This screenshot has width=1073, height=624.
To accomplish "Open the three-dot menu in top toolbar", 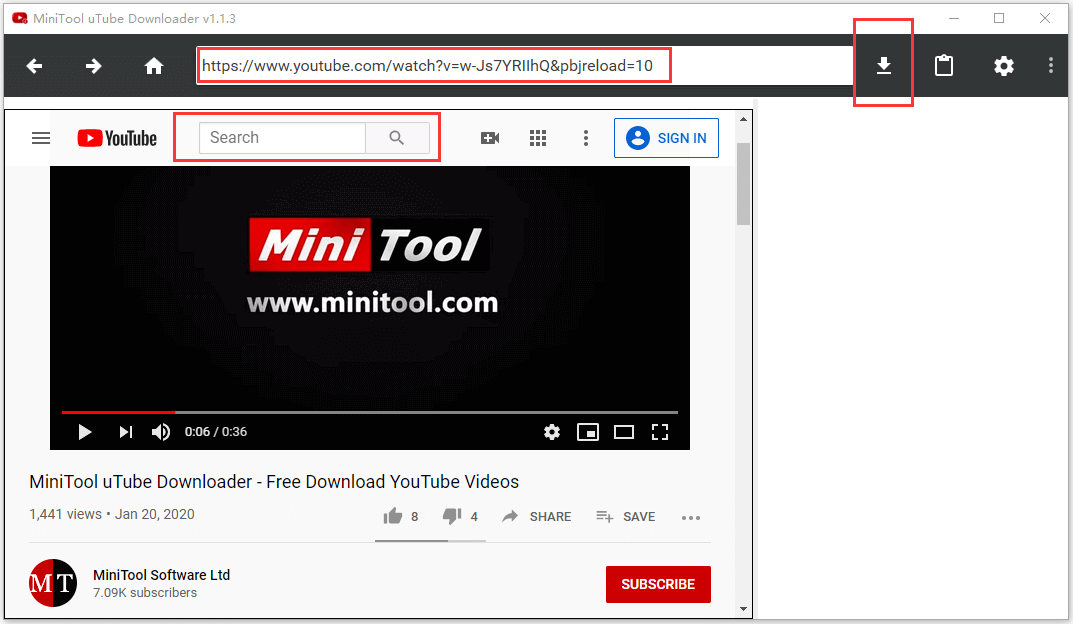I will pyautogui.click(x=1050, y=66).
